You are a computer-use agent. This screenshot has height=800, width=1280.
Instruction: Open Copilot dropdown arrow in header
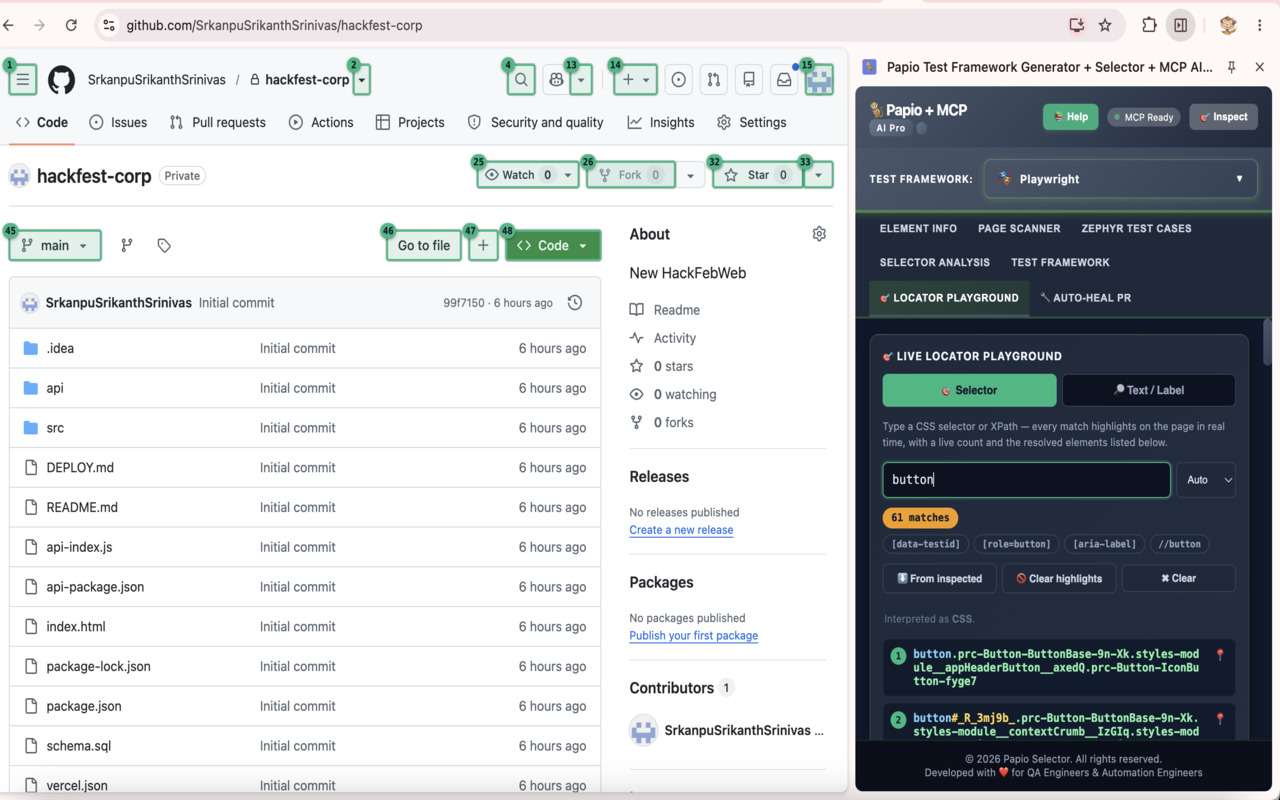pos(582,80)
